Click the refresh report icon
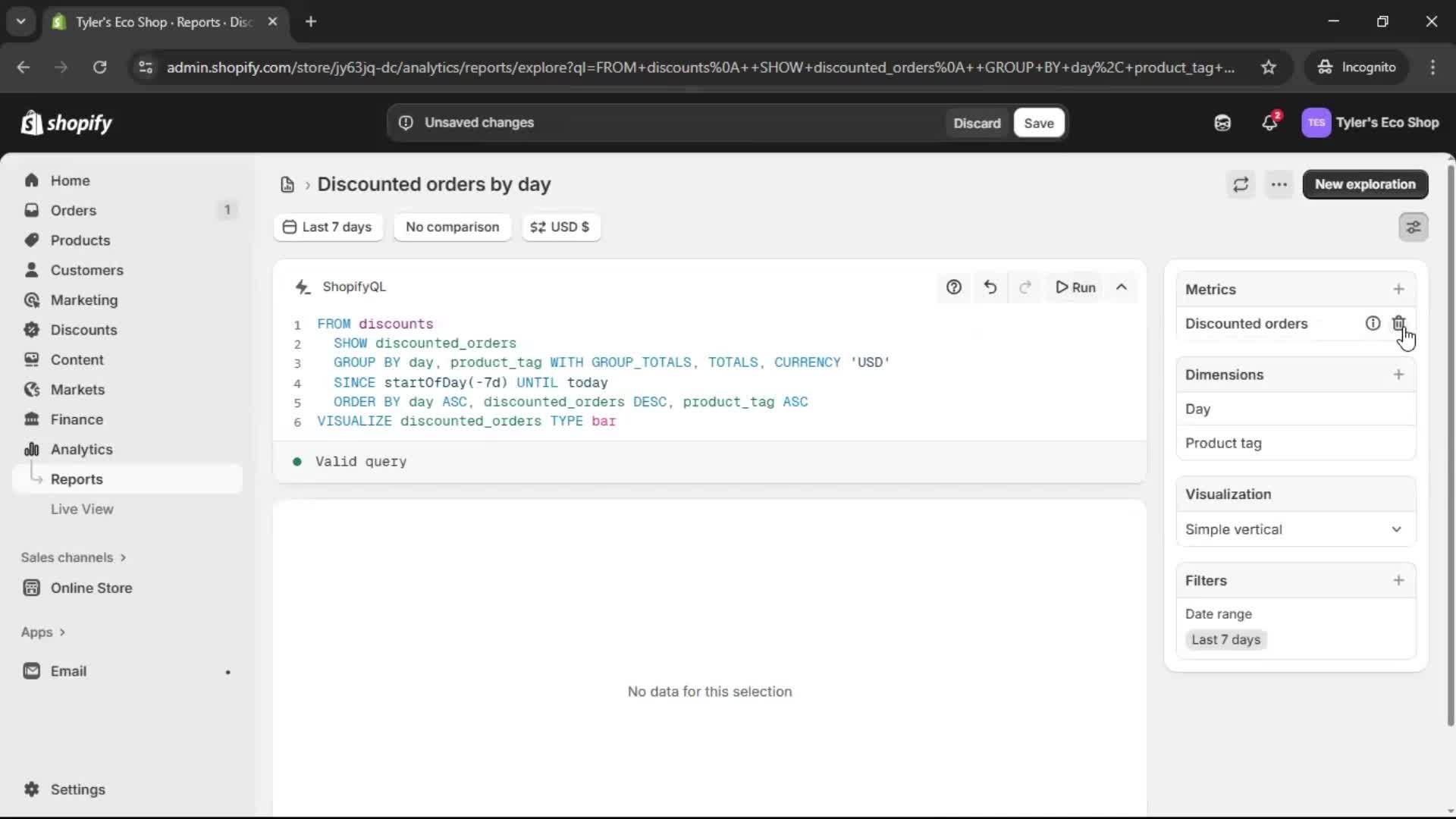 pos(1241,184)
